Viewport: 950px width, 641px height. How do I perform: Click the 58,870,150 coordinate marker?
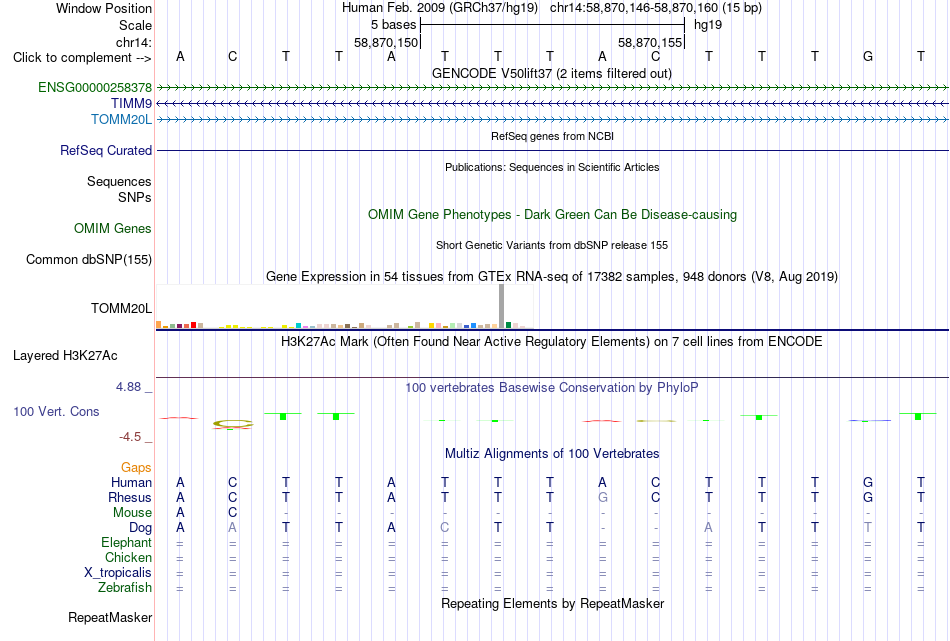386,42
